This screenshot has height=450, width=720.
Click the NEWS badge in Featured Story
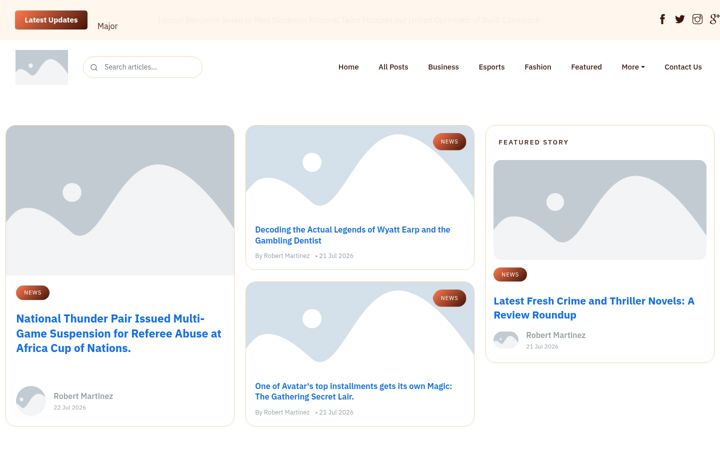(x=510, y=275)
